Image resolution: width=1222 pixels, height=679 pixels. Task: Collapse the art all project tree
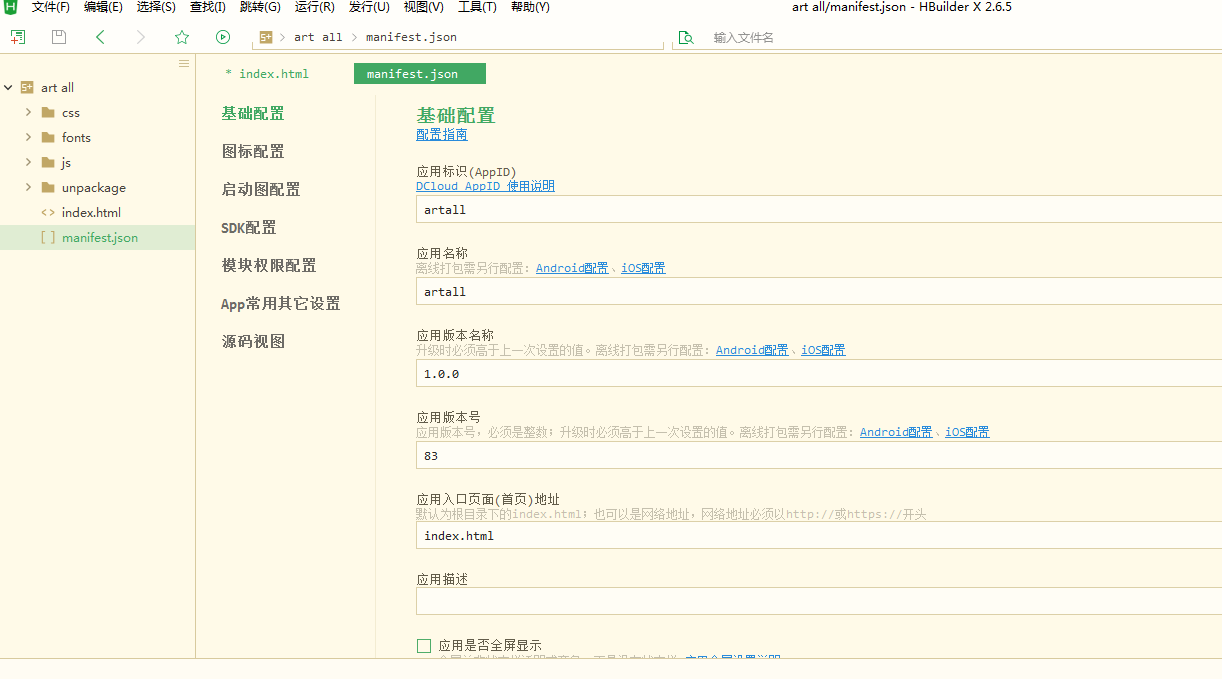(x=10, y=87)
